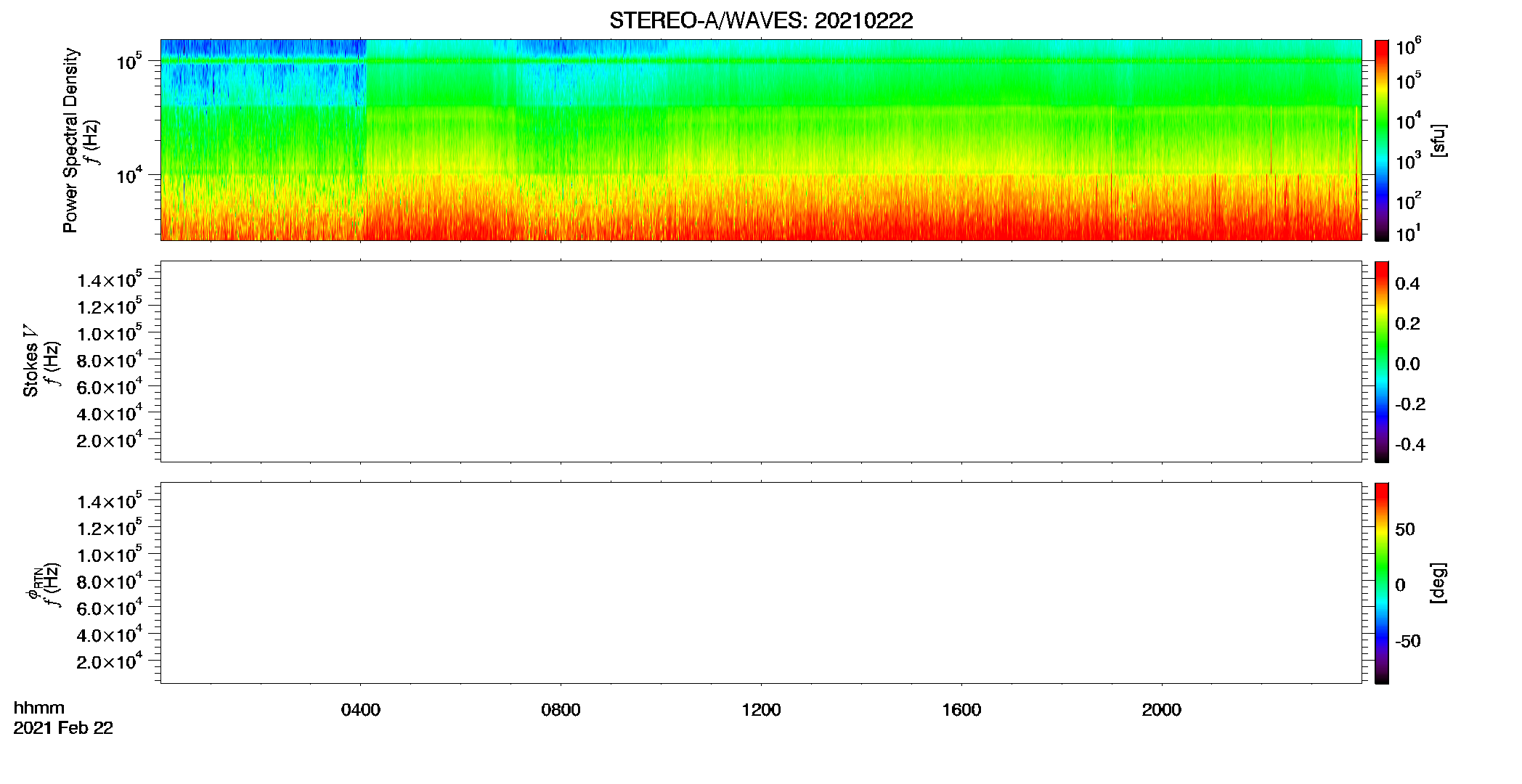Viewport: 1522px width, 784px height.
Task: Click the Stokes V color bar
Action: [x=1381, y=362]
